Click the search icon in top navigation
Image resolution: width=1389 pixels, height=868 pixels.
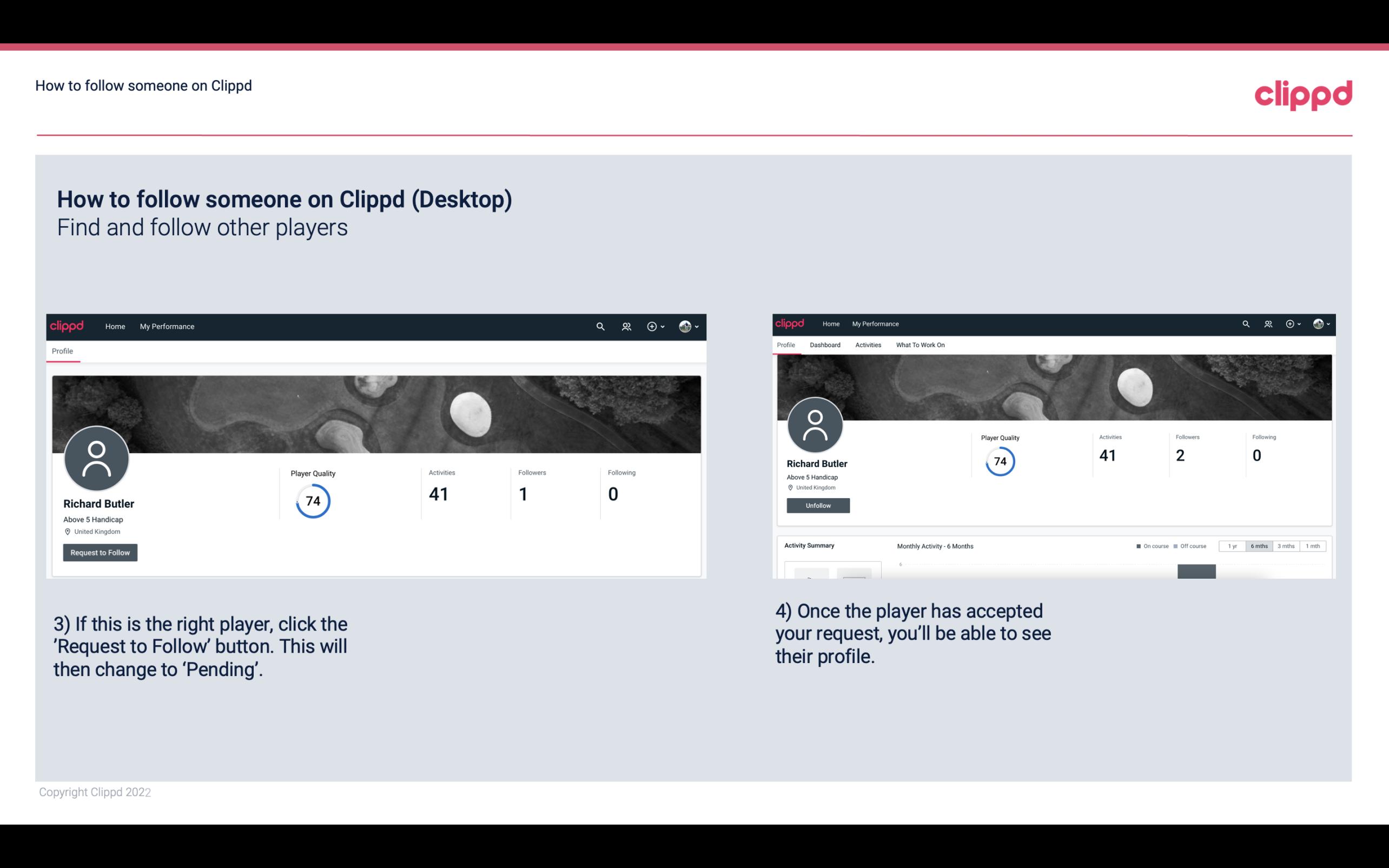tap(599, 326)
